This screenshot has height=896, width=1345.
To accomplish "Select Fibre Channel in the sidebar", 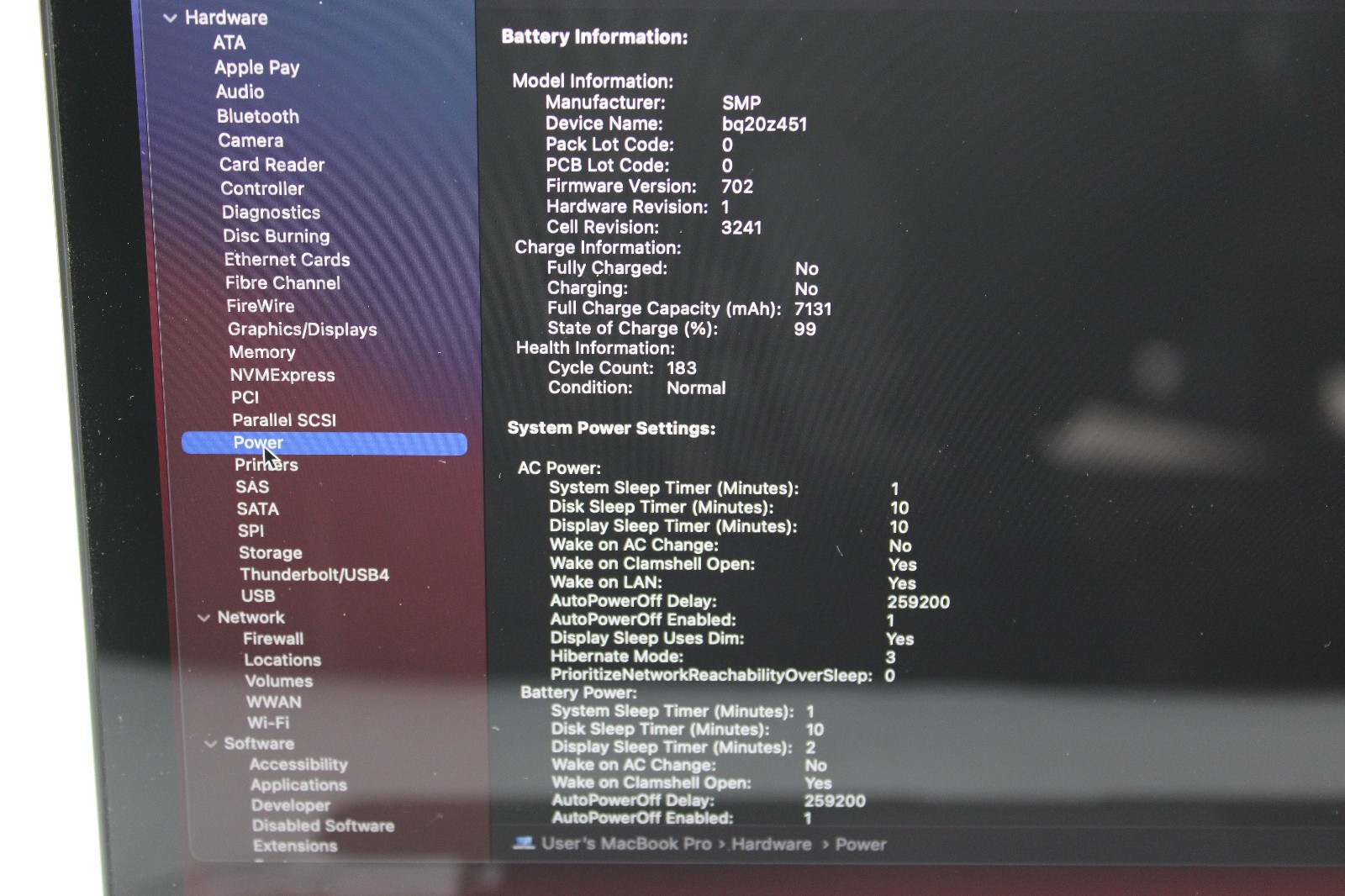I will pos(283,283).
